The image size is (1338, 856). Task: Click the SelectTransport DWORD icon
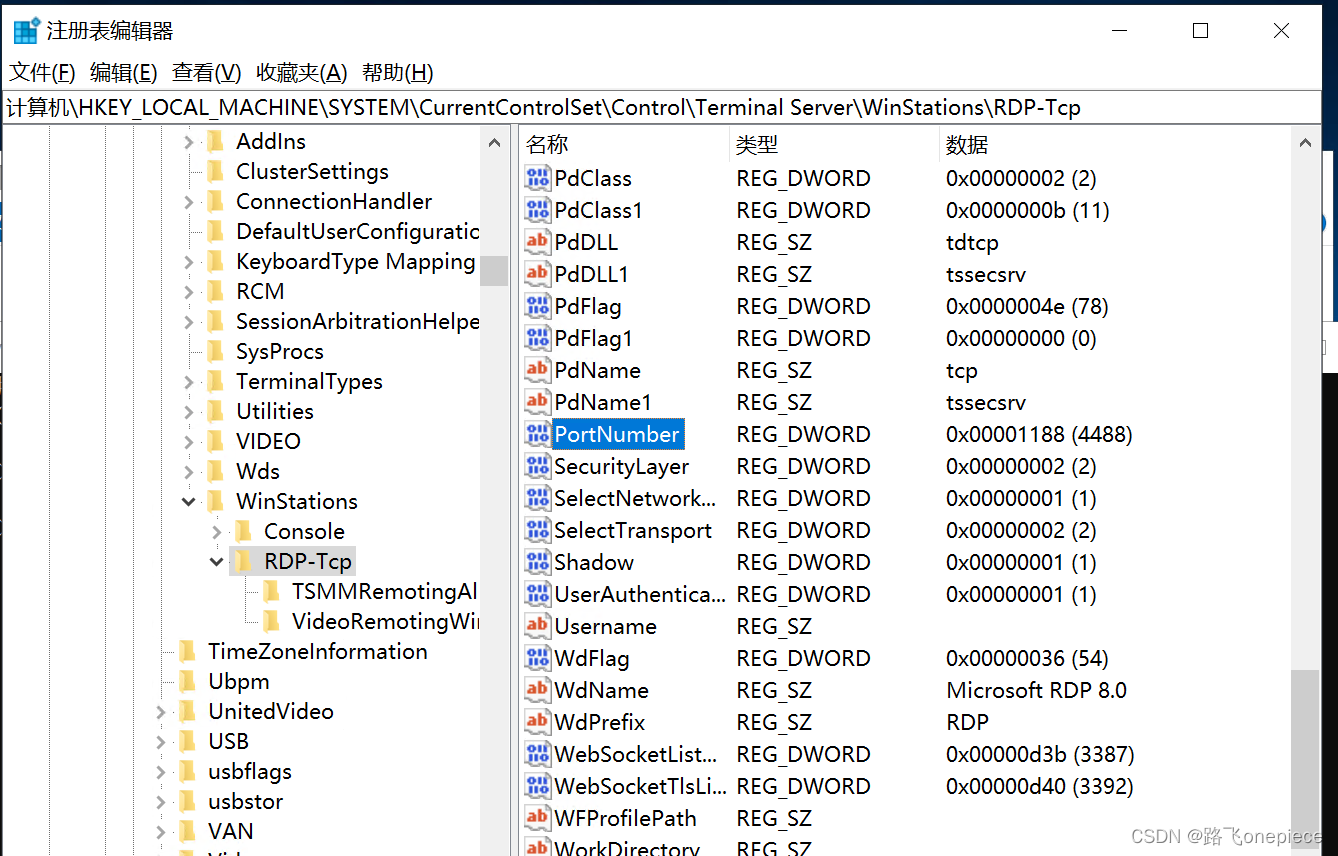pyautogui.click(x=538, y=531)
